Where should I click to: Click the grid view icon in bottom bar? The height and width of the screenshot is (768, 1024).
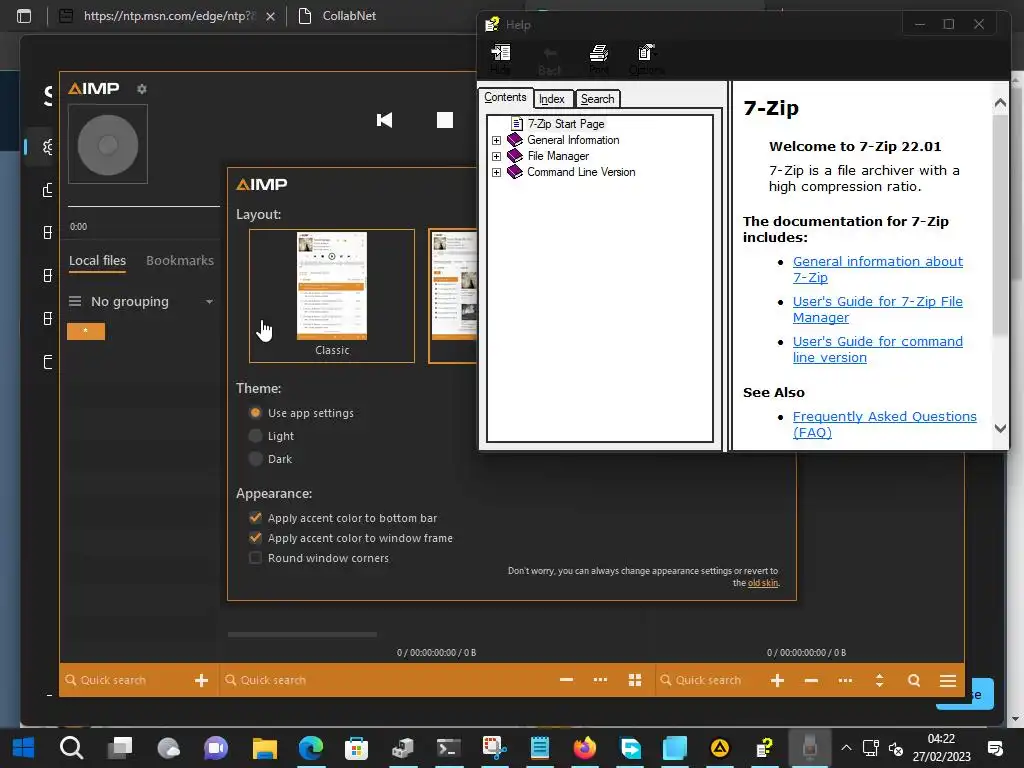pos(634,680)
